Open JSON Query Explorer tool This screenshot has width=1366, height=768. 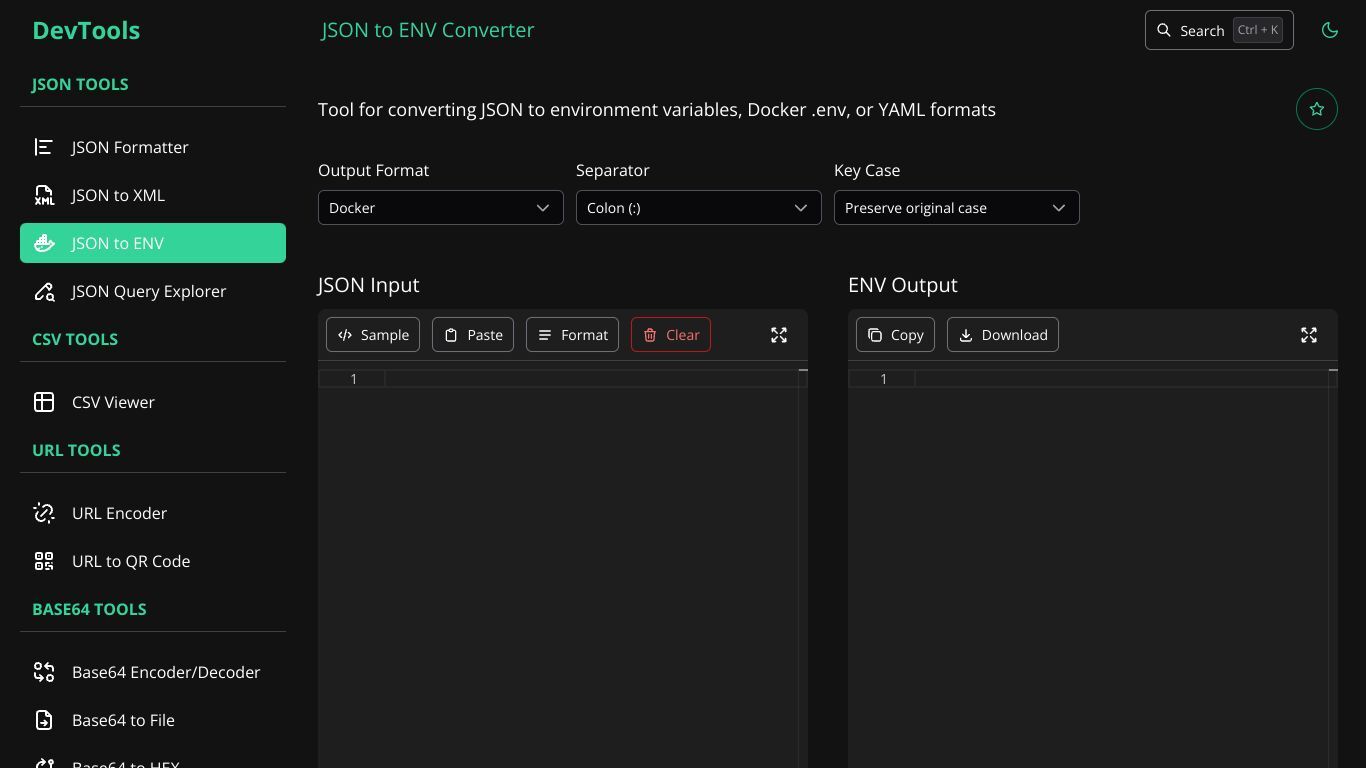point(153,291)
